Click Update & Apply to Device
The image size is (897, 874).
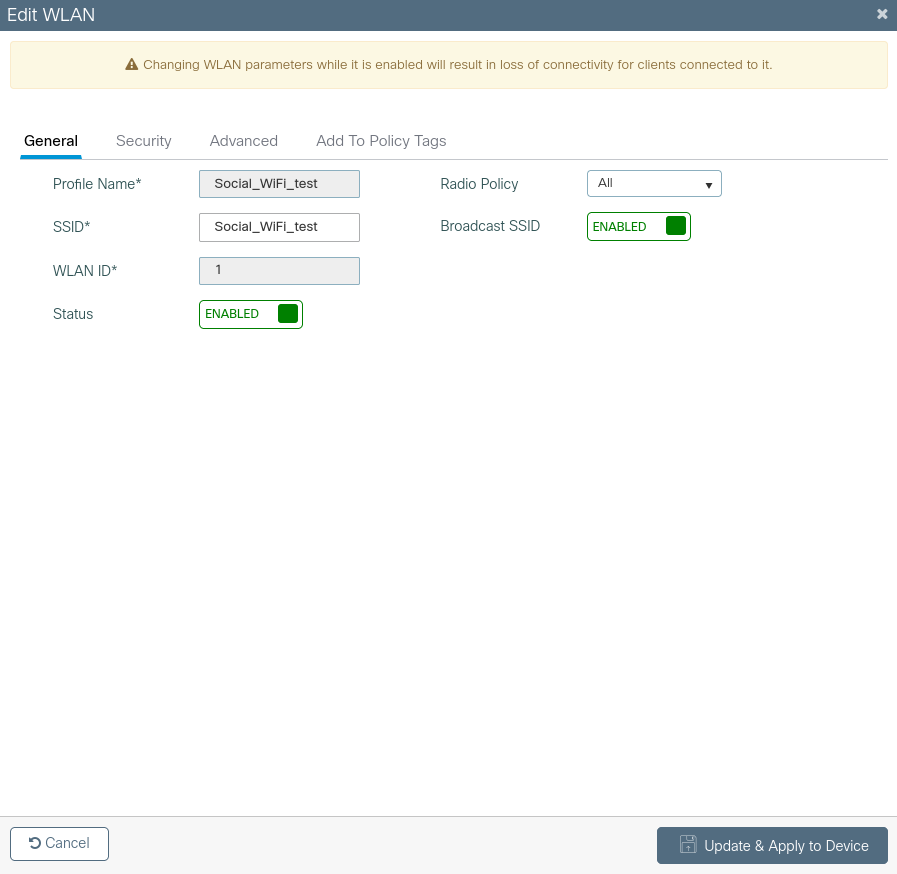coord(772,845)
